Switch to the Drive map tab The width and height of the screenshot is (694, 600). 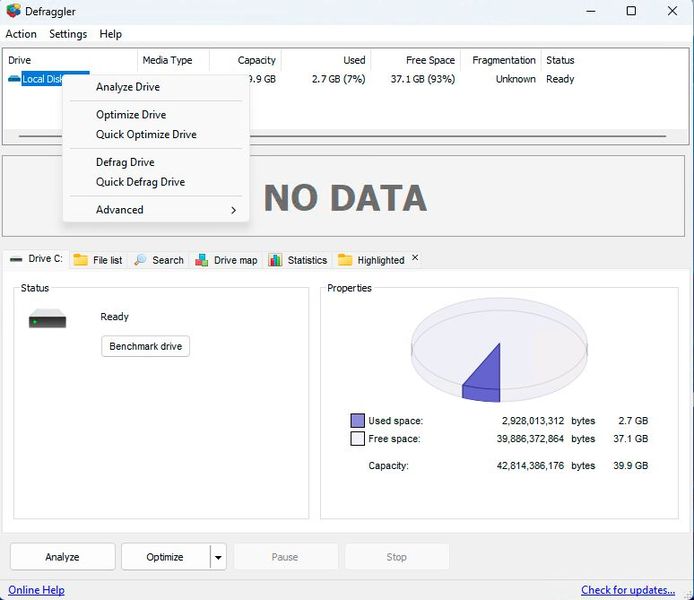click(x=226, y=260)
